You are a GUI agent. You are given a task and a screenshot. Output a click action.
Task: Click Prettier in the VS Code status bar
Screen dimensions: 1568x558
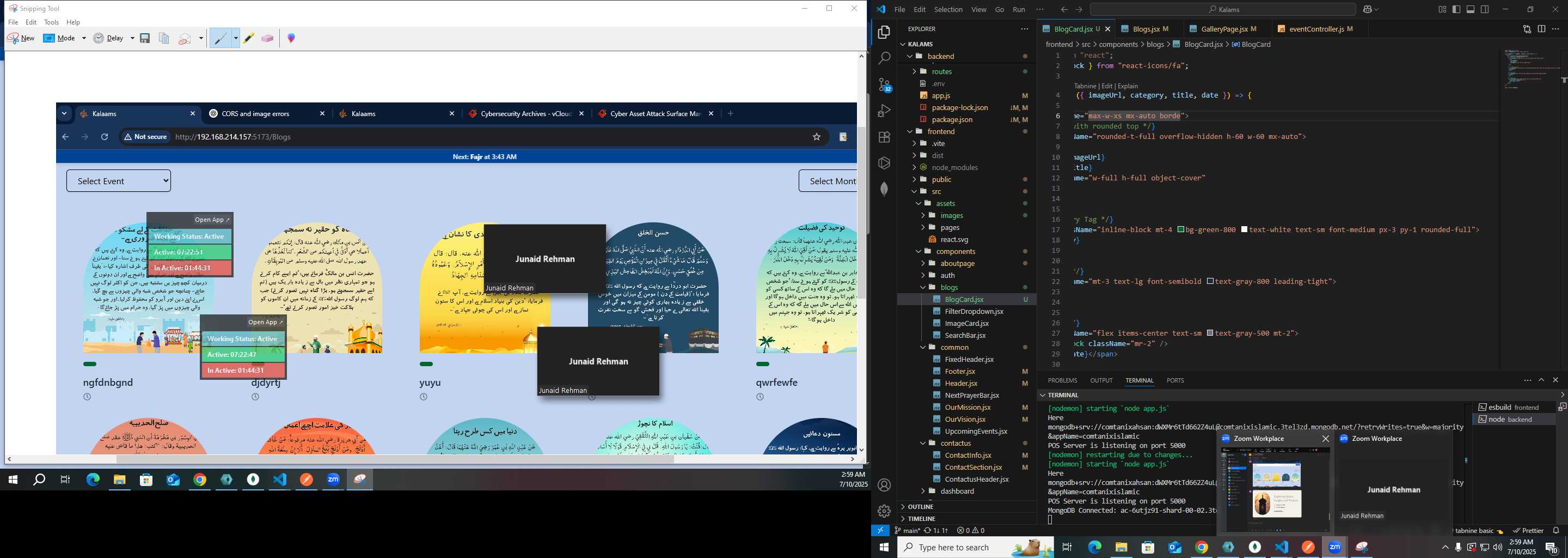pos(1528,531)
